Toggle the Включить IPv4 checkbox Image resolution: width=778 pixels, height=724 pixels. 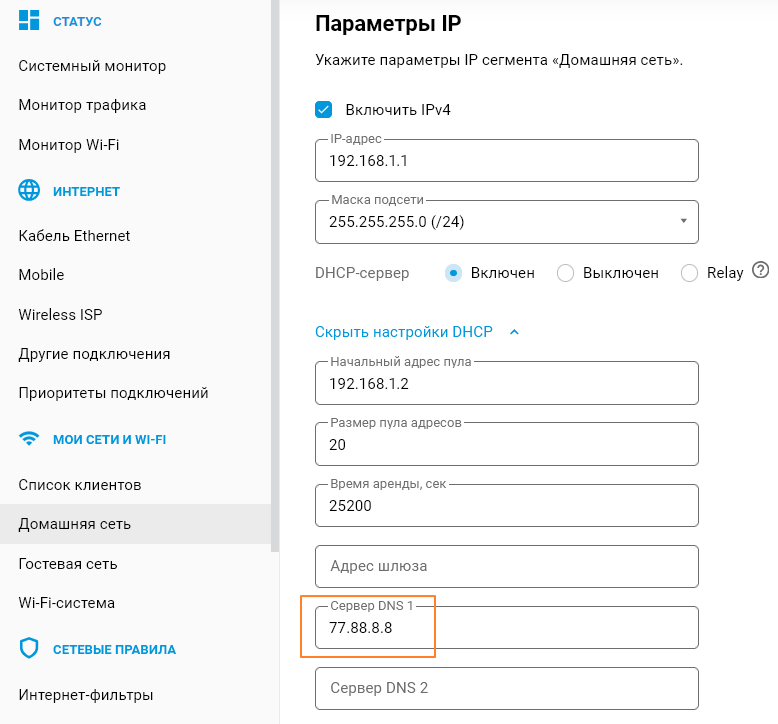tap(323, 110)
